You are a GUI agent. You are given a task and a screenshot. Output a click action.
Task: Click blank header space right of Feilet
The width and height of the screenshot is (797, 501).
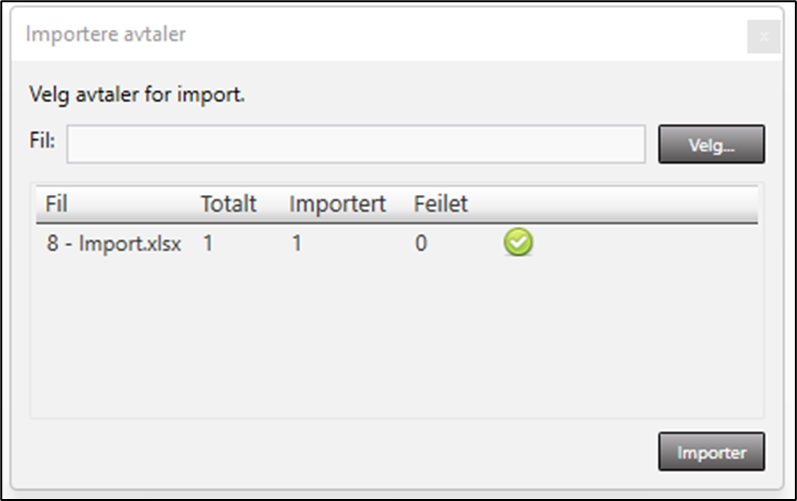tap(620, 204)
